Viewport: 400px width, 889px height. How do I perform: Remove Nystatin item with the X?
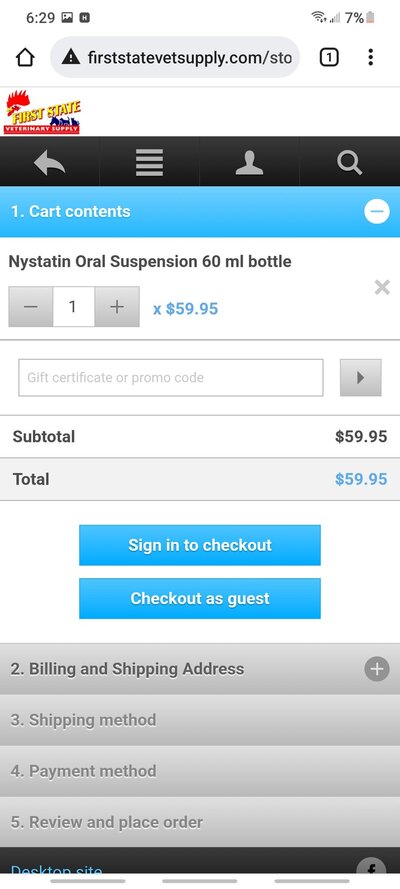pos(382,287)
